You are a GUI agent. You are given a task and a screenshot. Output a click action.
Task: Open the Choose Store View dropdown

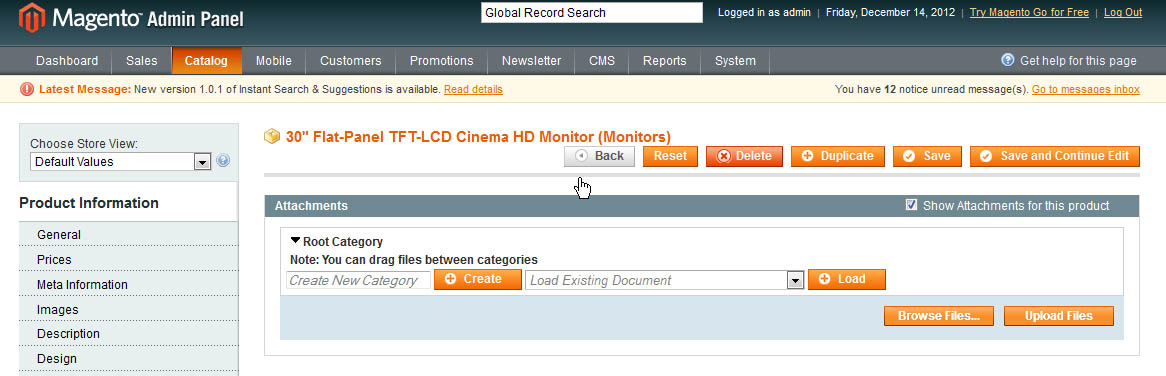pyautogui.click(x=121, y=161)
